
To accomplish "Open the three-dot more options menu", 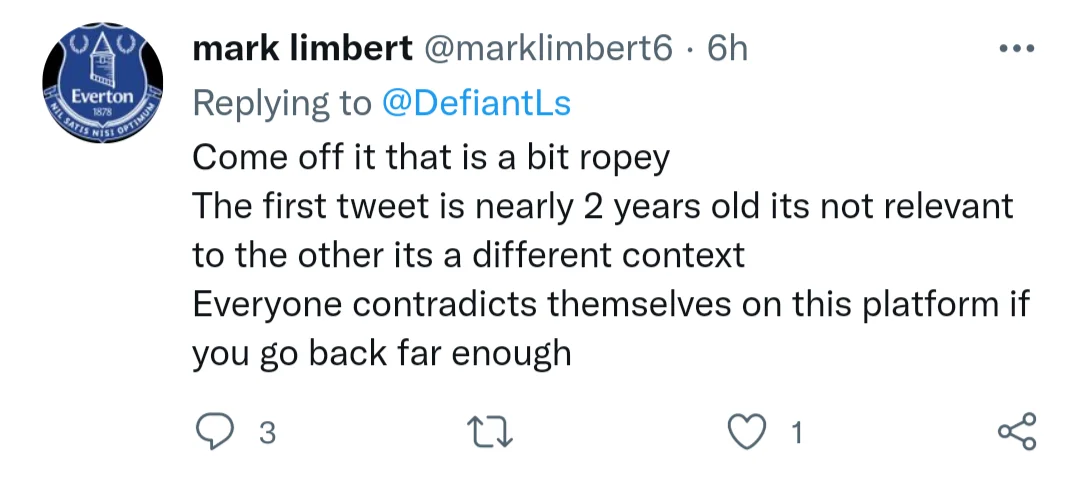I will tap(1018, 49).
